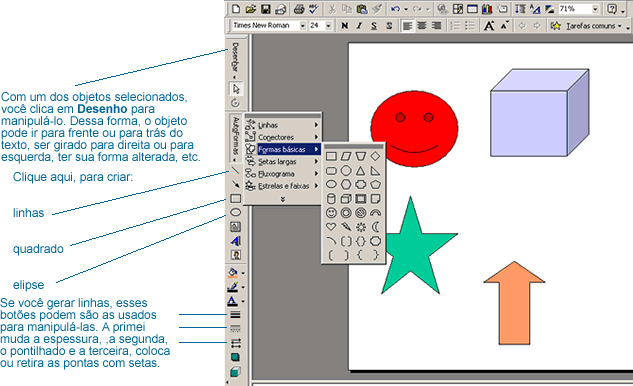Select the diamond shape in basic shapes palette
Image resolution: width=633 pixels, height=386 pixels.
pyautogui.click(x=375, y=156)
